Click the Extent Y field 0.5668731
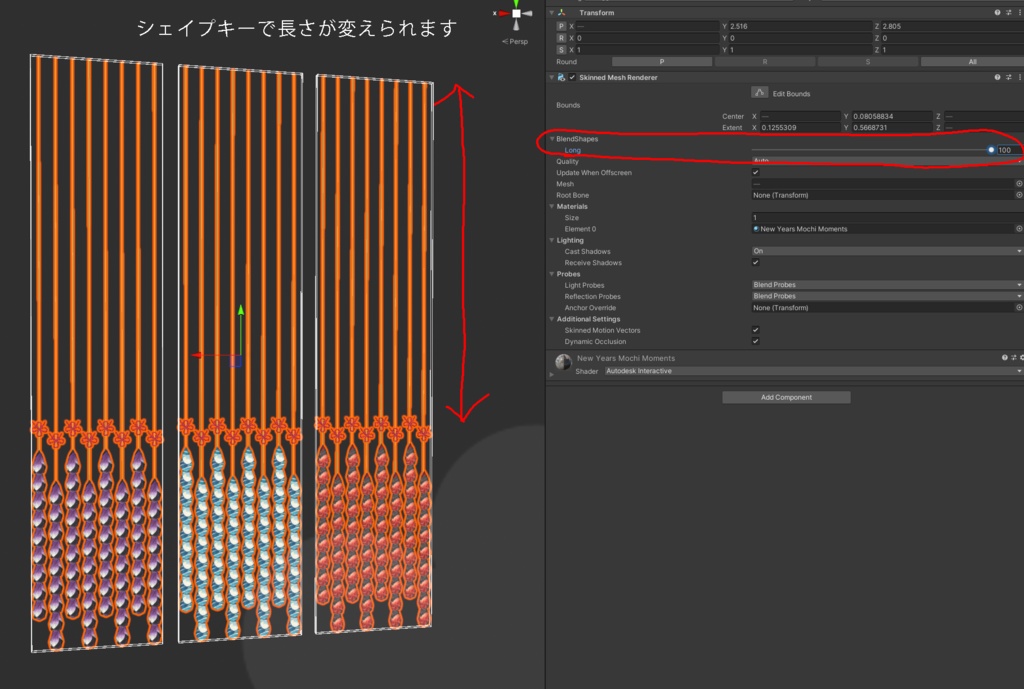1024x689 pixels. coord(891,127)
